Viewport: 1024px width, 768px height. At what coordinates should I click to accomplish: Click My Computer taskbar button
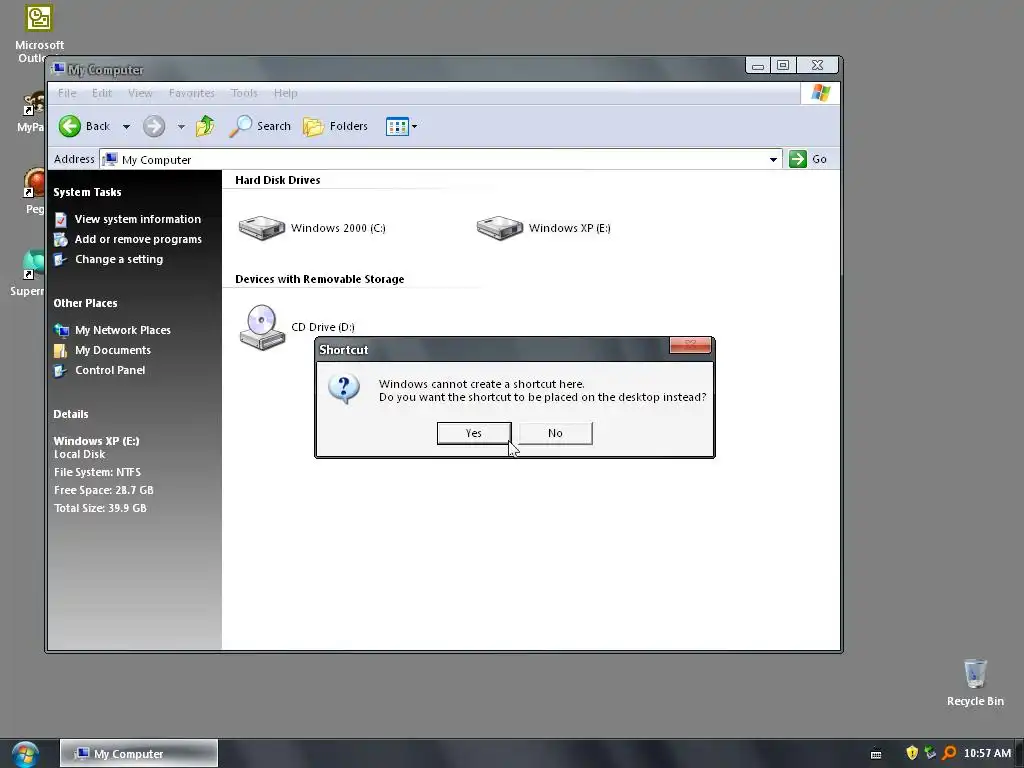click(x=139, y=754)
